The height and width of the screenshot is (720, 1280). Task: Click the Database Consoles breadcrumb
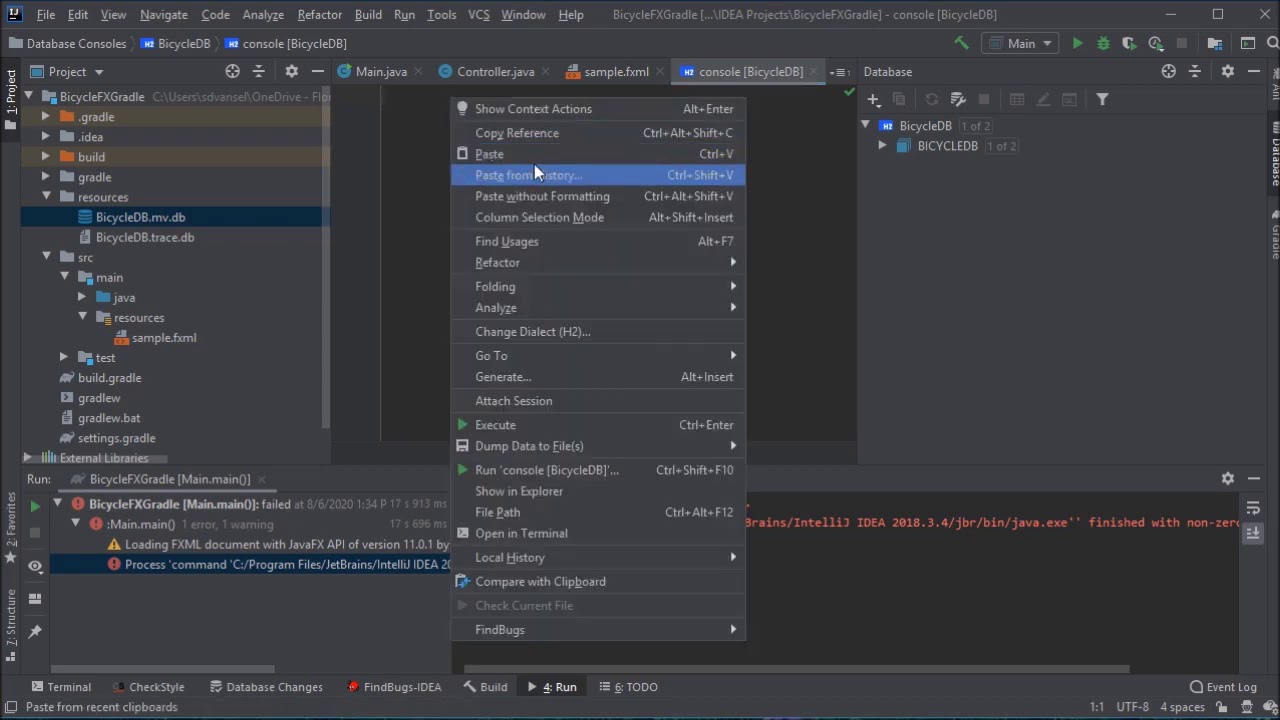pyautogui.click(x=67, y=43)
